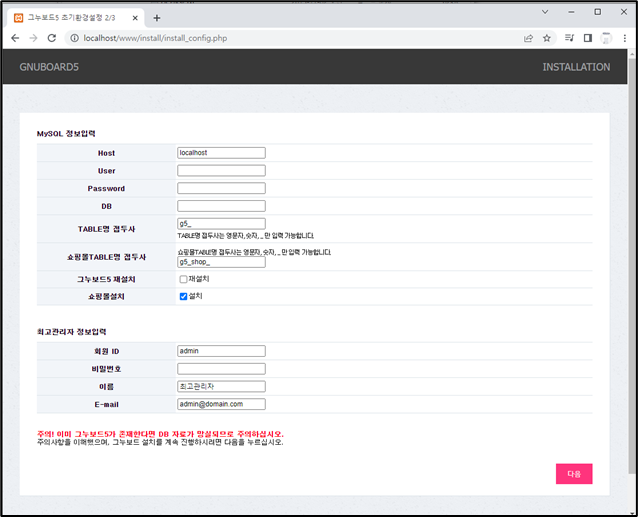Click the 회원 ID field containing admin
638x517 pixels.
(221, 351)
